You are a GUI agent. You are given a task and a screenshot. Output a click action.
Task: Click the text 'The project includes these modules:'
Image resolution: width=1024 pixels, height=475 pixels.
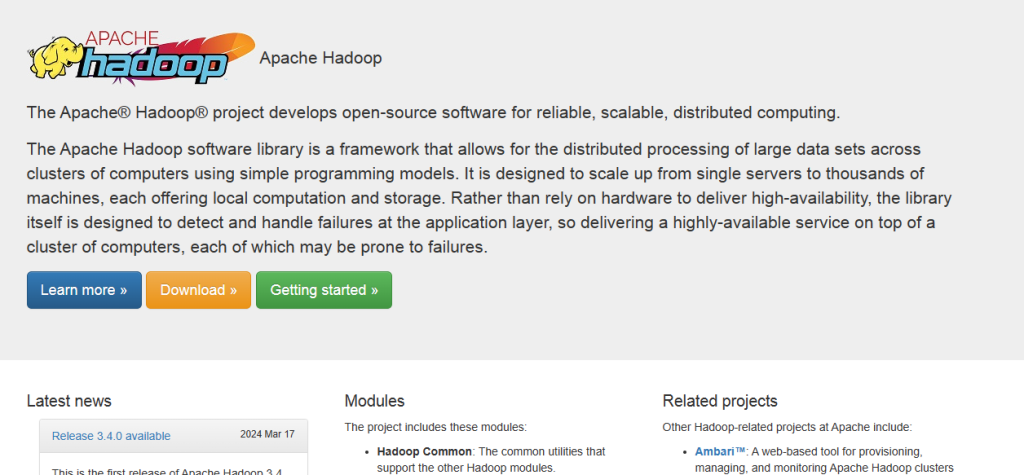435,427
